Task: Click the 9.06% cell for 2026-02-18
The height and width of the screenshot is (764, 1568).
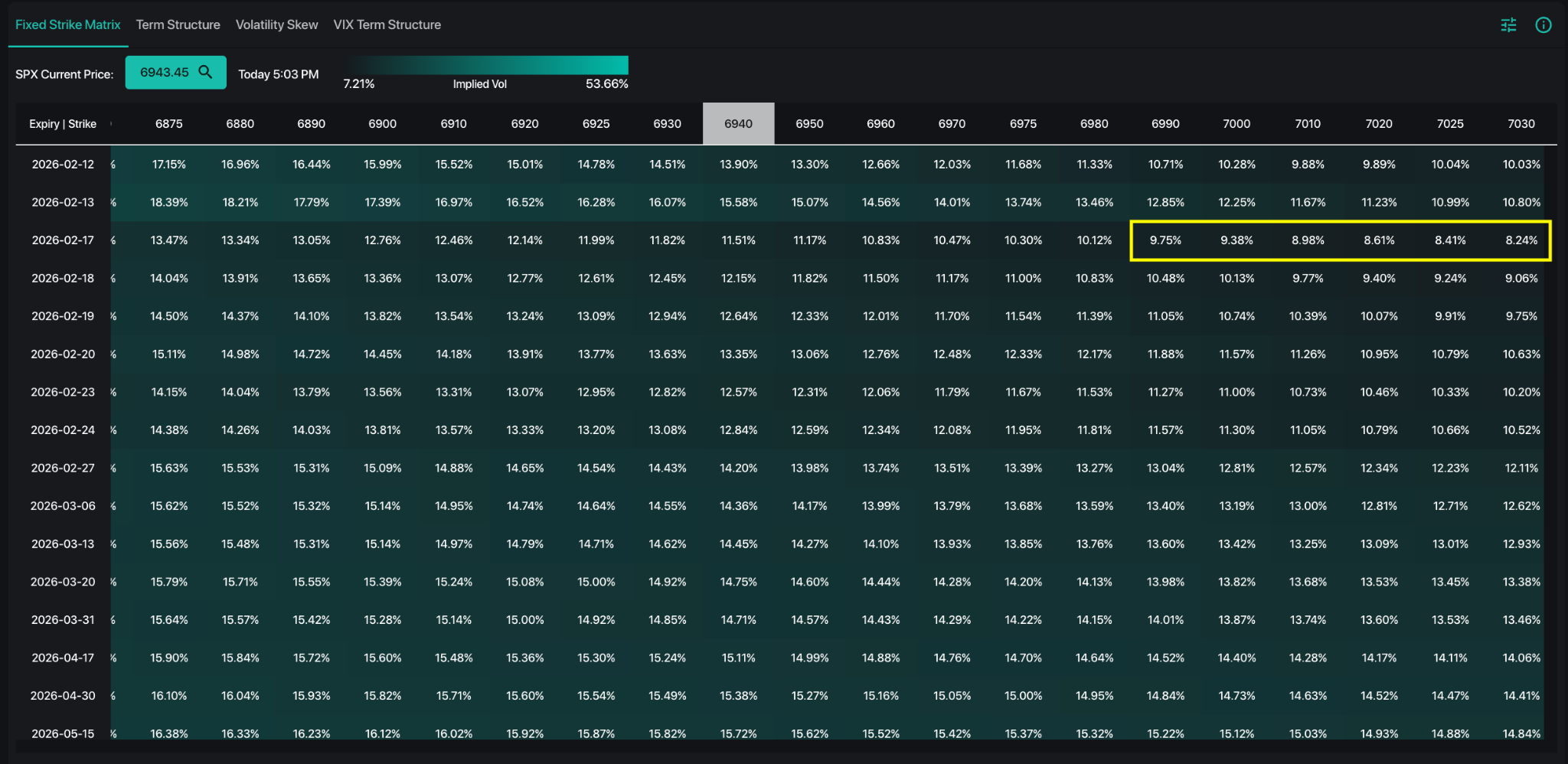Action: pos(1521,278)
